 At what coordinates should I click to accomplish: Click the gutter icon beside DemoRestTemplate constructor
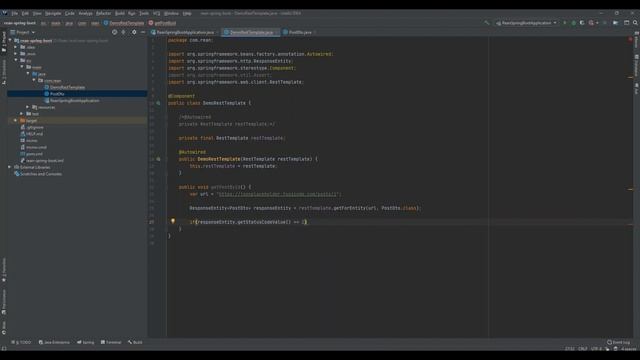pyautogui.click(x=158, y=159)
